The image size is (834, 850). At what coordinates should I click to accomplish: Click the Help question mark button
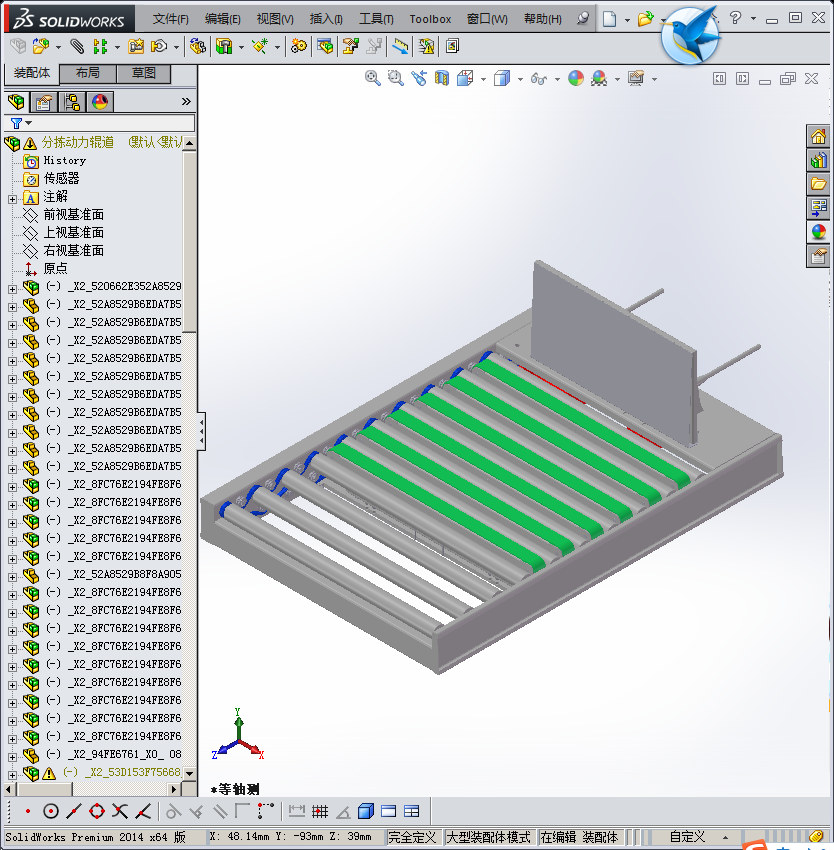735,18
